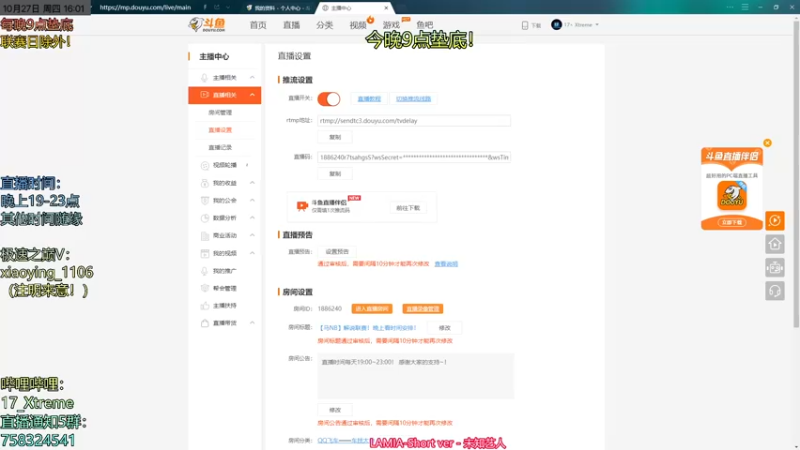
Task: Click the rtmp address input field
Action: coord(414,121)
